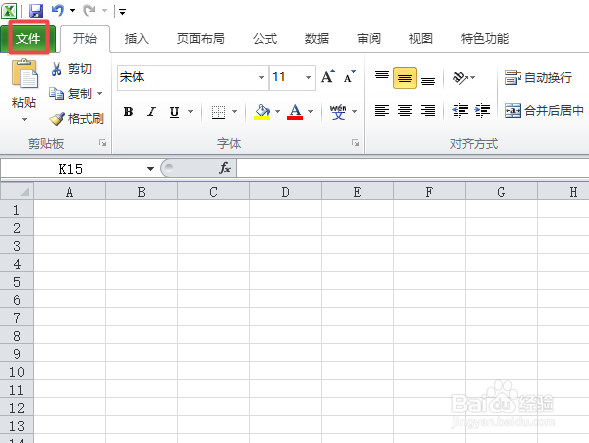Toggle italic formatting

[x=151, y=112]
